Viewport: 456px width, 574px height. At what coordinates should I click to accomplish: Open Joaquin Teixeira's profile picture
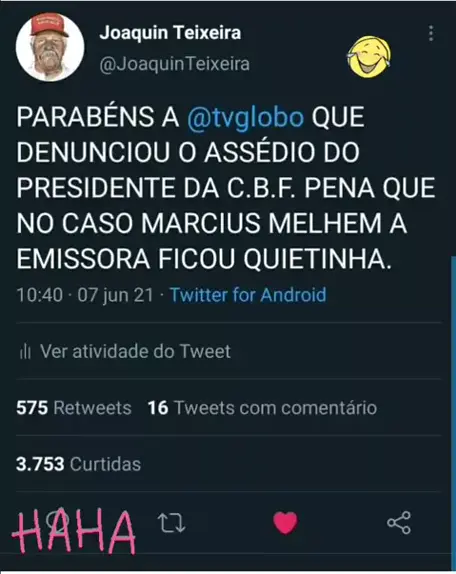pos(50,47)
